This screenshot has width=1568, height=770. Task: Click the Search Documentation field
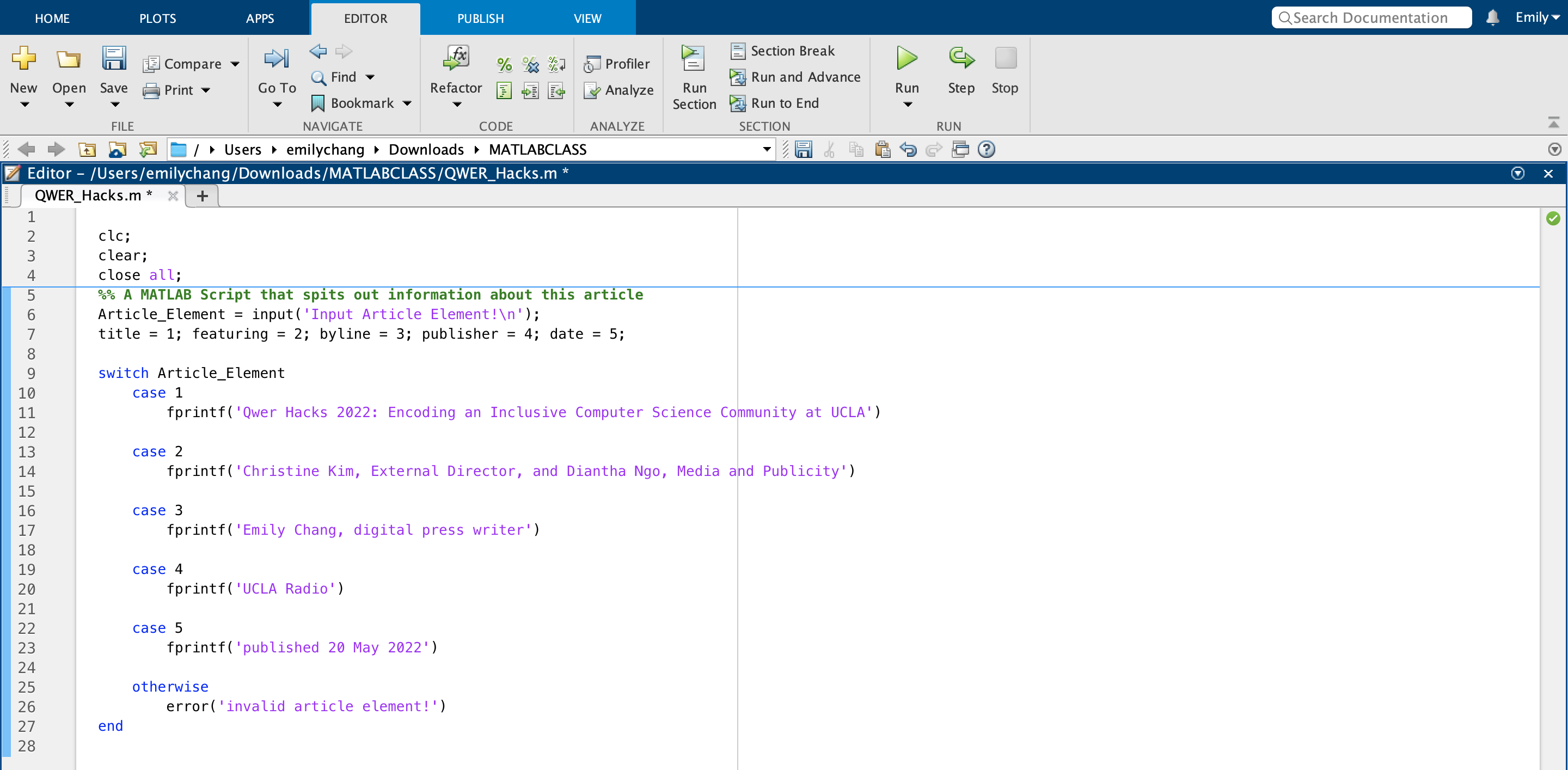point(1371,17)
